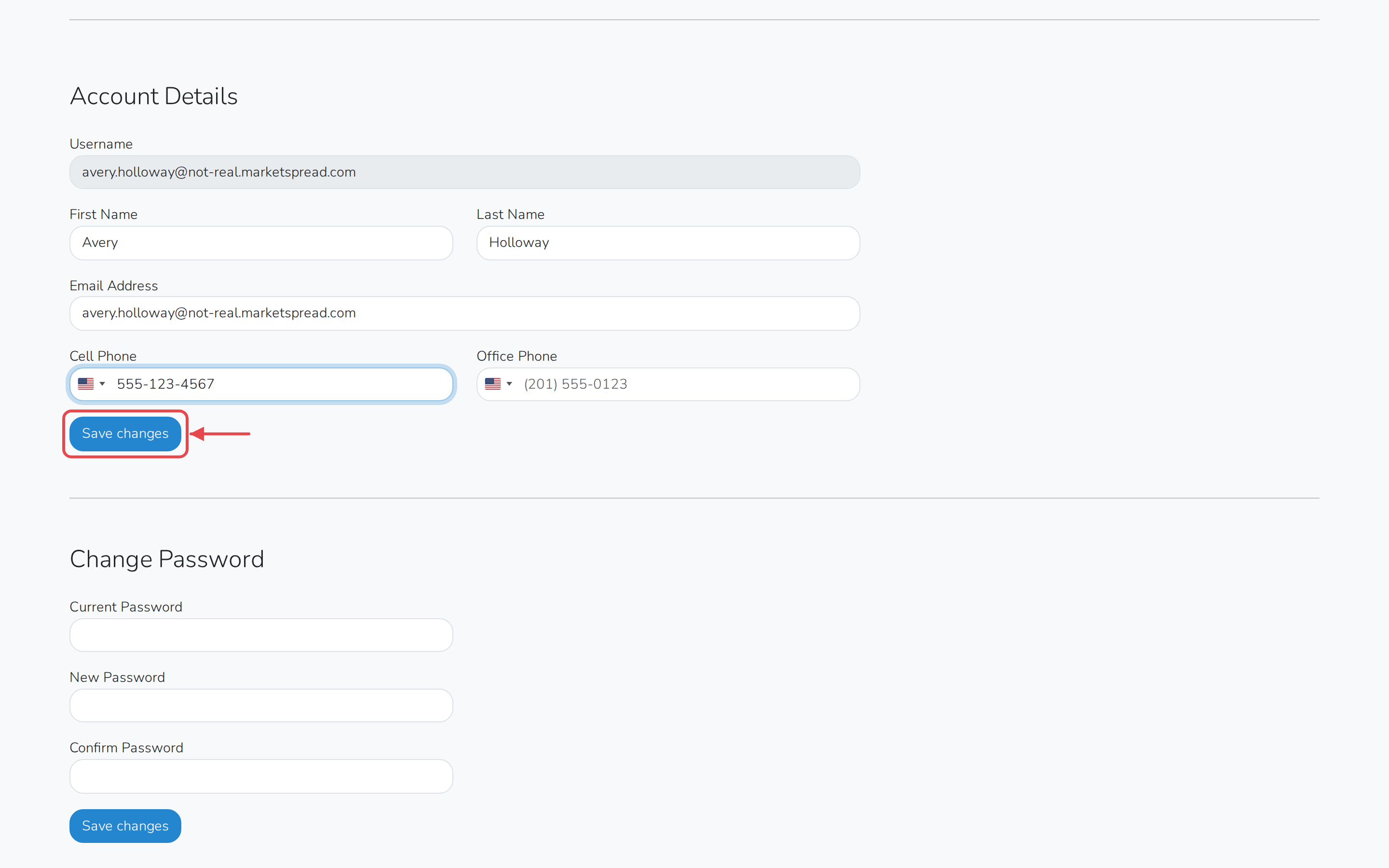Click the Last Name label
Screen dimensions: 1389x868
(510, 215)
